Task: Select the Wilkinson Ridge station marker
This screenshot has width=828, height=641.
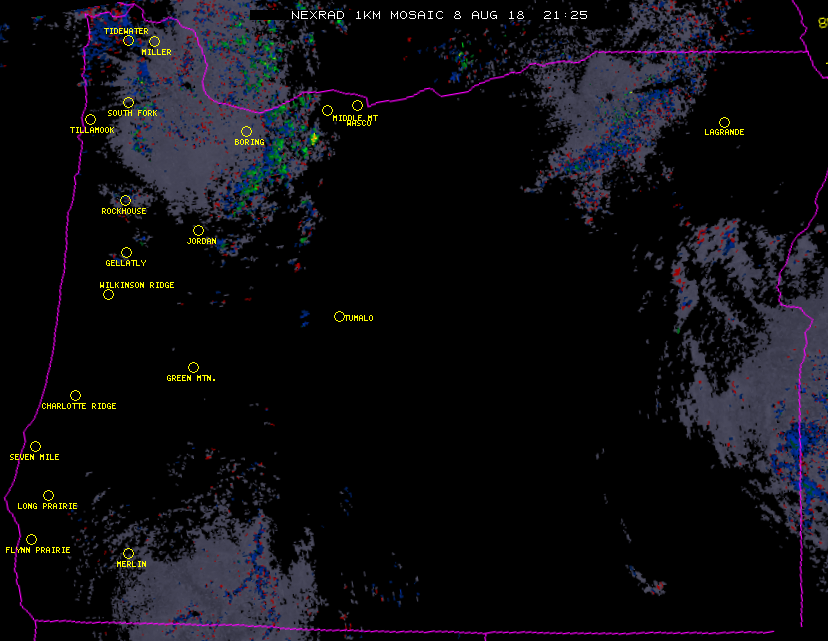Action: [x=108, y=295]
